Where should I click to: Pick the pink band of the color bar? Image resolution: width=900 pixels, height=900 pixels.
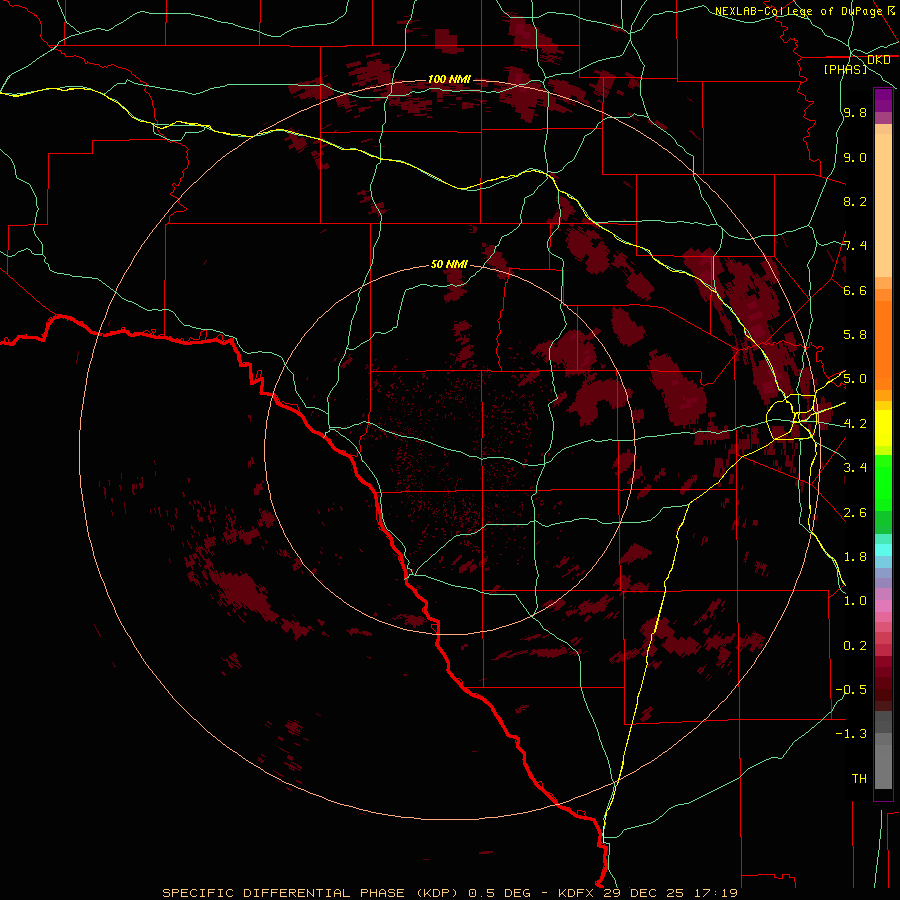883,606
